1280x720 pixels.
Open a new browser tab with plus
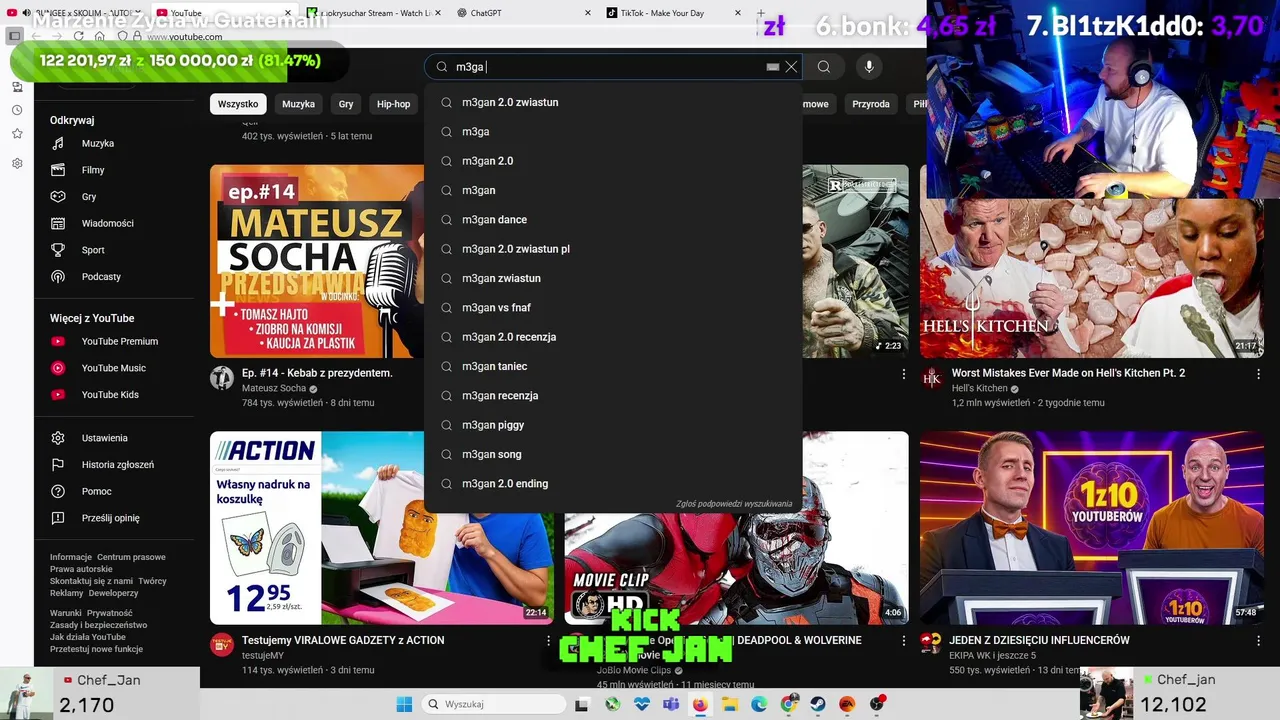[761, 13]
